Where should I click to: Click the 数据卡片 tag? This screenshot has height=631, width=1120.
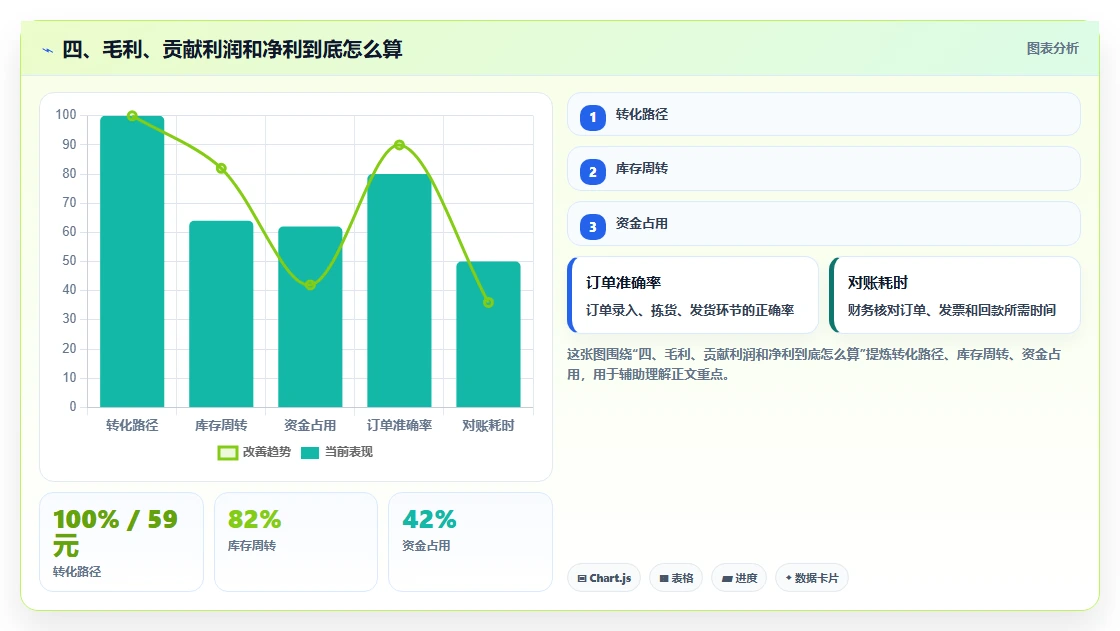click(x=811, y=578)
